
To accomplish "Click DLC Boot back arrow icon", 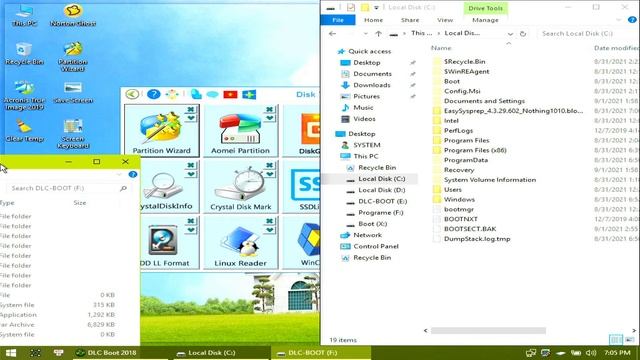I will coord(132,94).
